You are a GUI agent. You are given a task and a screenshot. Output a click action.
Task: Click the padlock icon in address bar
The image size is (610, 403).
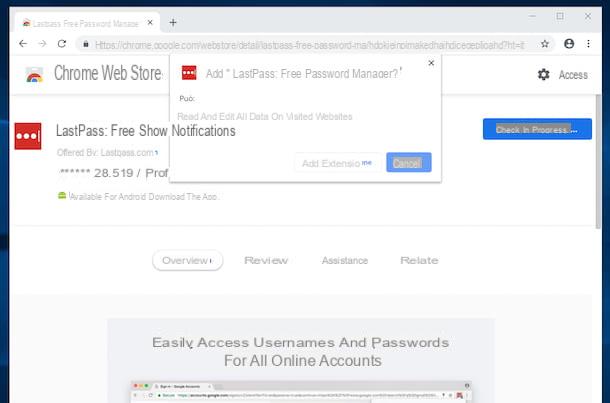click(86, 44)
